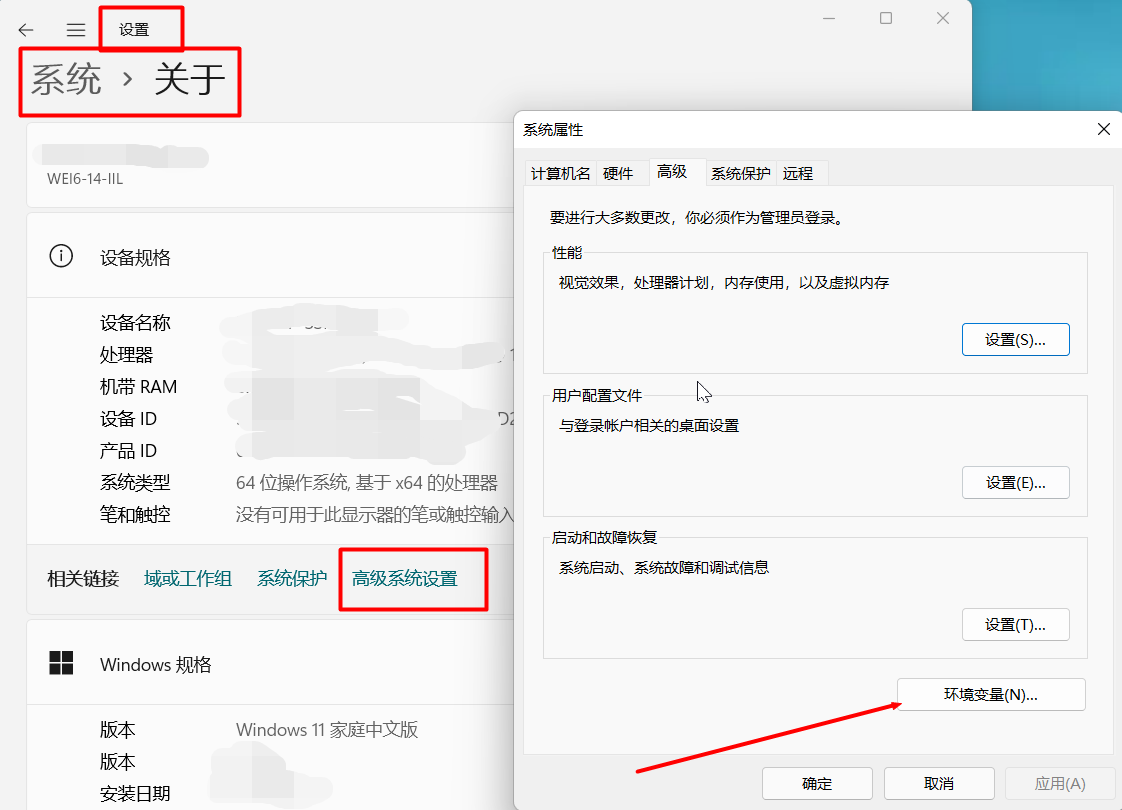Click the 要进行大多数更改 administrator notice
Image resolution: width=1122 pixels, height=810 pixels.
pos(698,218)
